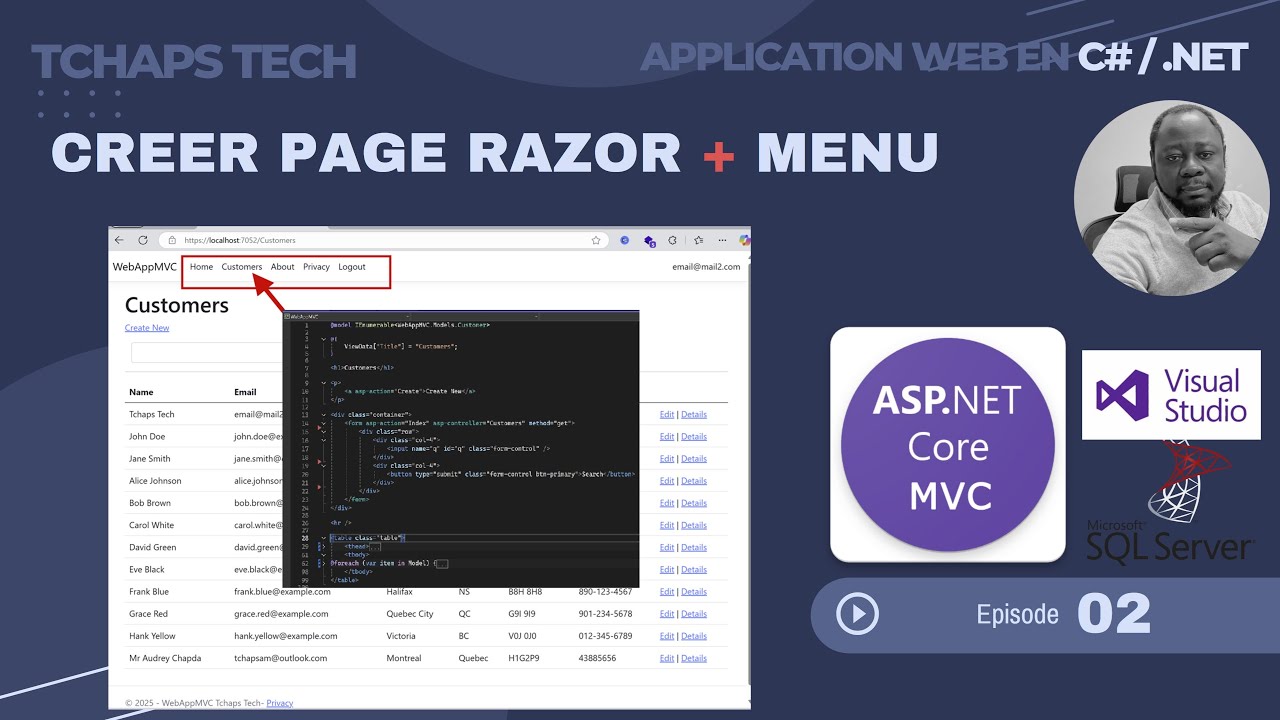Select email 'grace.red@example.com'
This screenshot has width=1280, height=720.
[281, 614]
